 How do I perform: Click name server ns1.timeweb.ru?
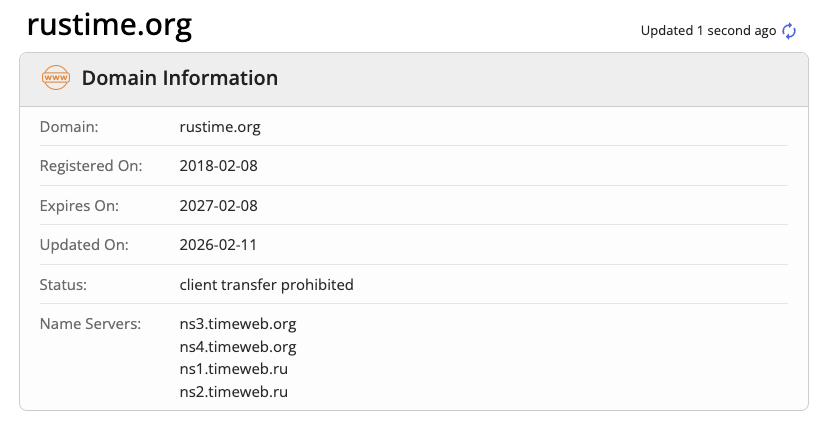(x=234, y=369)
